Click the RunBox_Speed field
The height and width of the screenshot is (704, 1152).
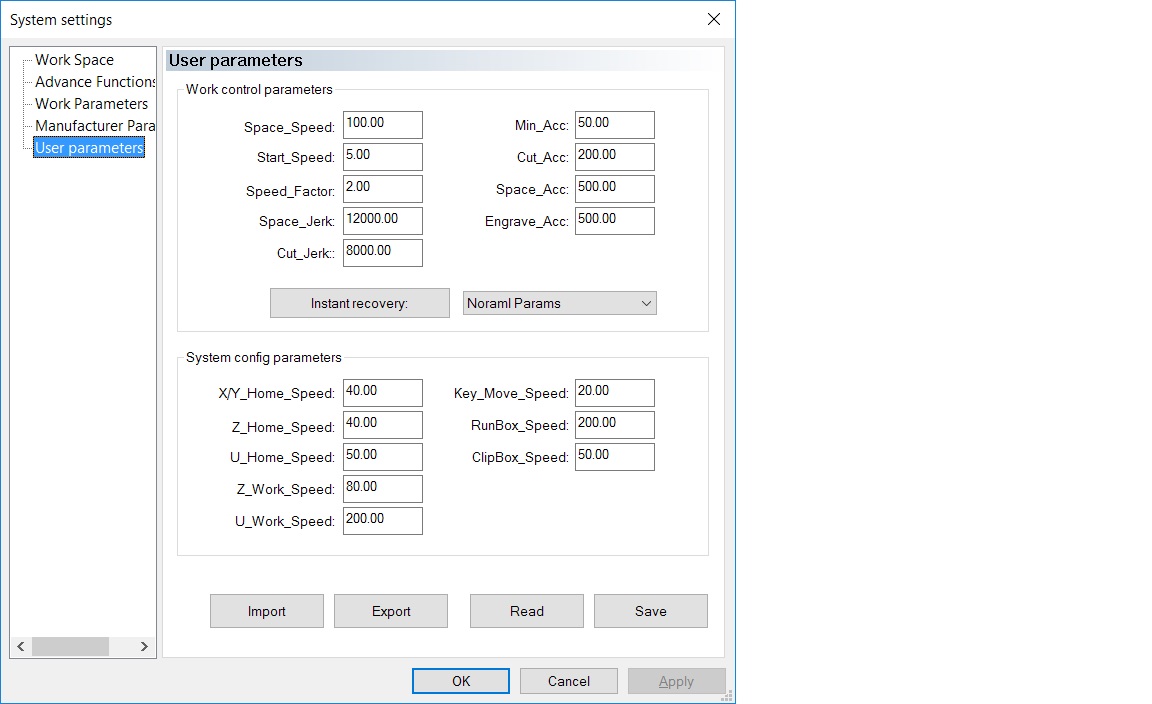[x=615, y=425]
